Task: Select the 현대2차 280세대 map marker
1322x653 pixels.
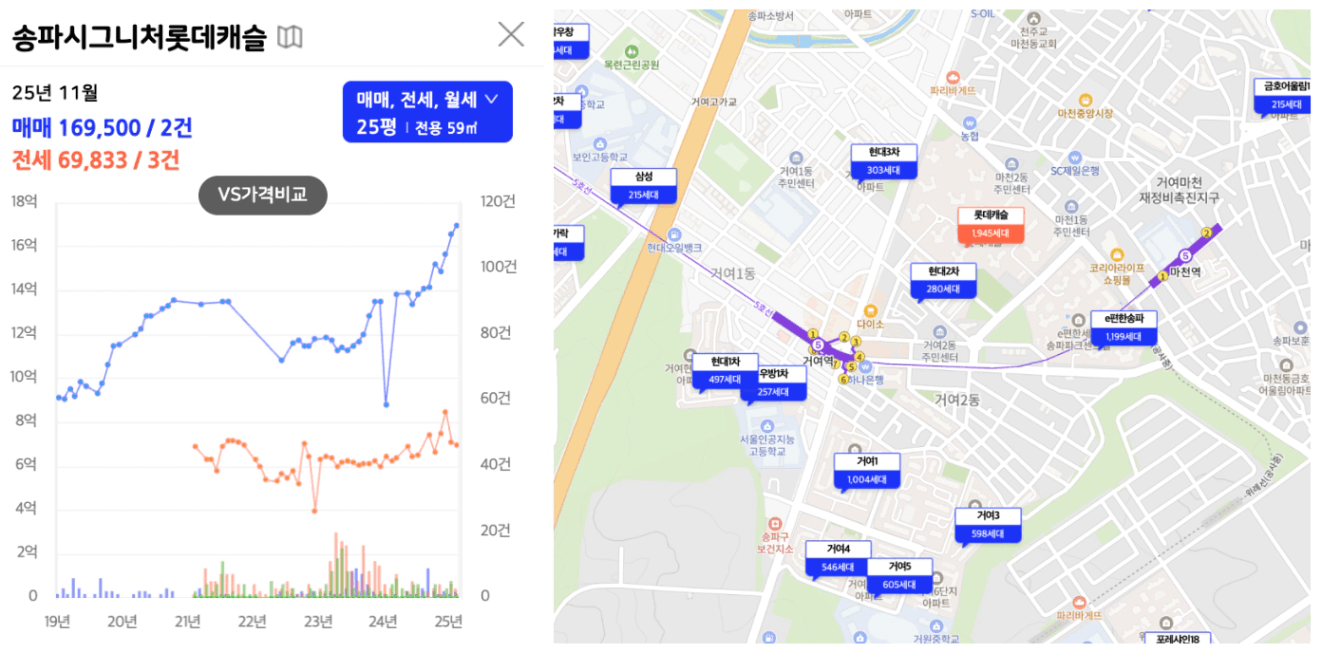Action: click(943, 281)
